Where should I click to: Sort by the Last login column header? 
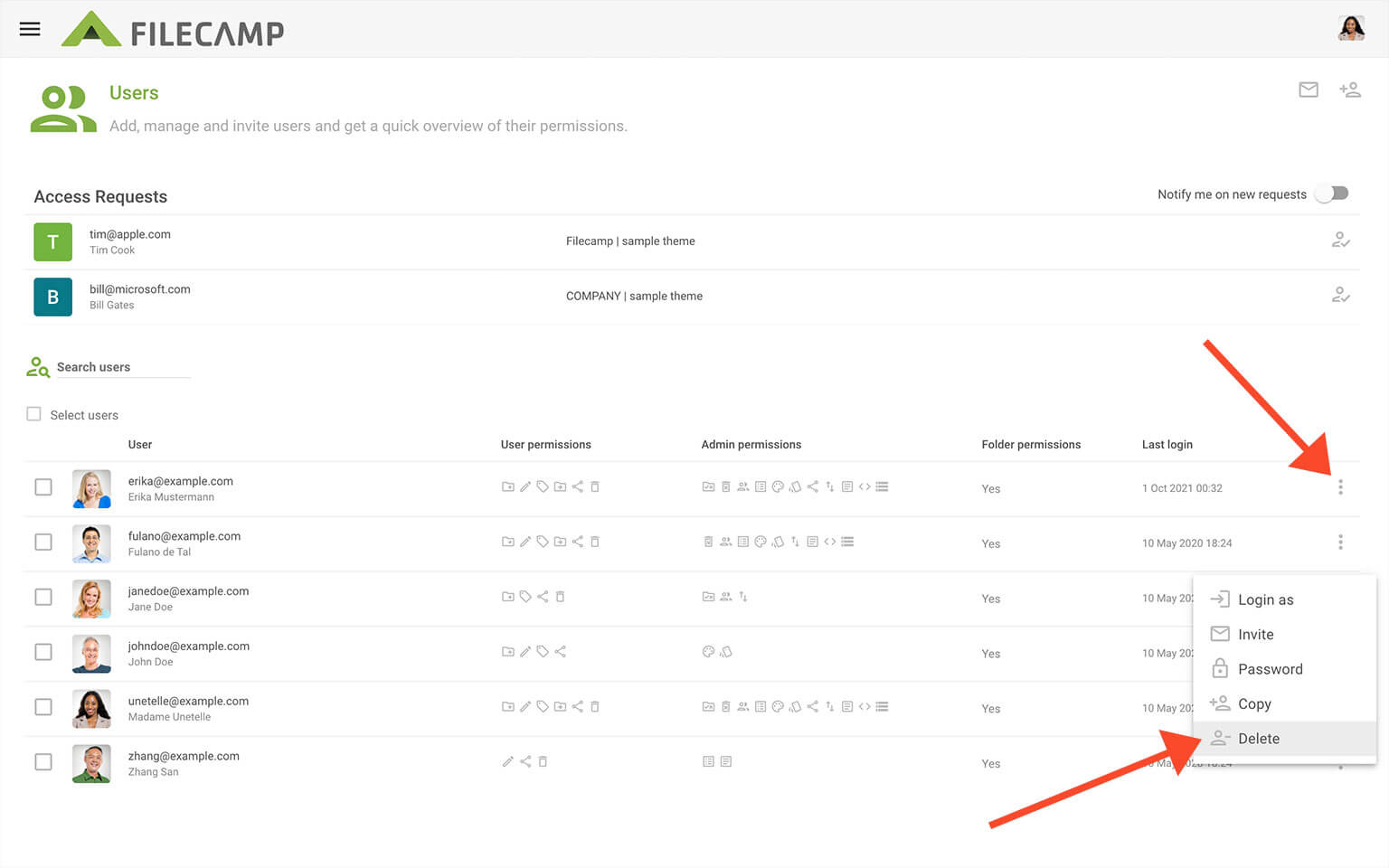click(x=1167, y=445)
